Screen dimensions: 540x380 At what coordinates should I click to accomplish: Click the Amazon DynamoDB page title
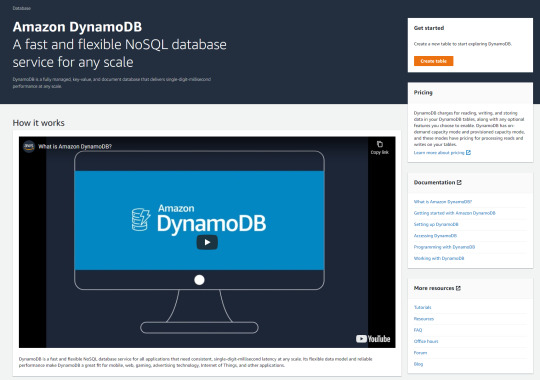coord(77,27)
